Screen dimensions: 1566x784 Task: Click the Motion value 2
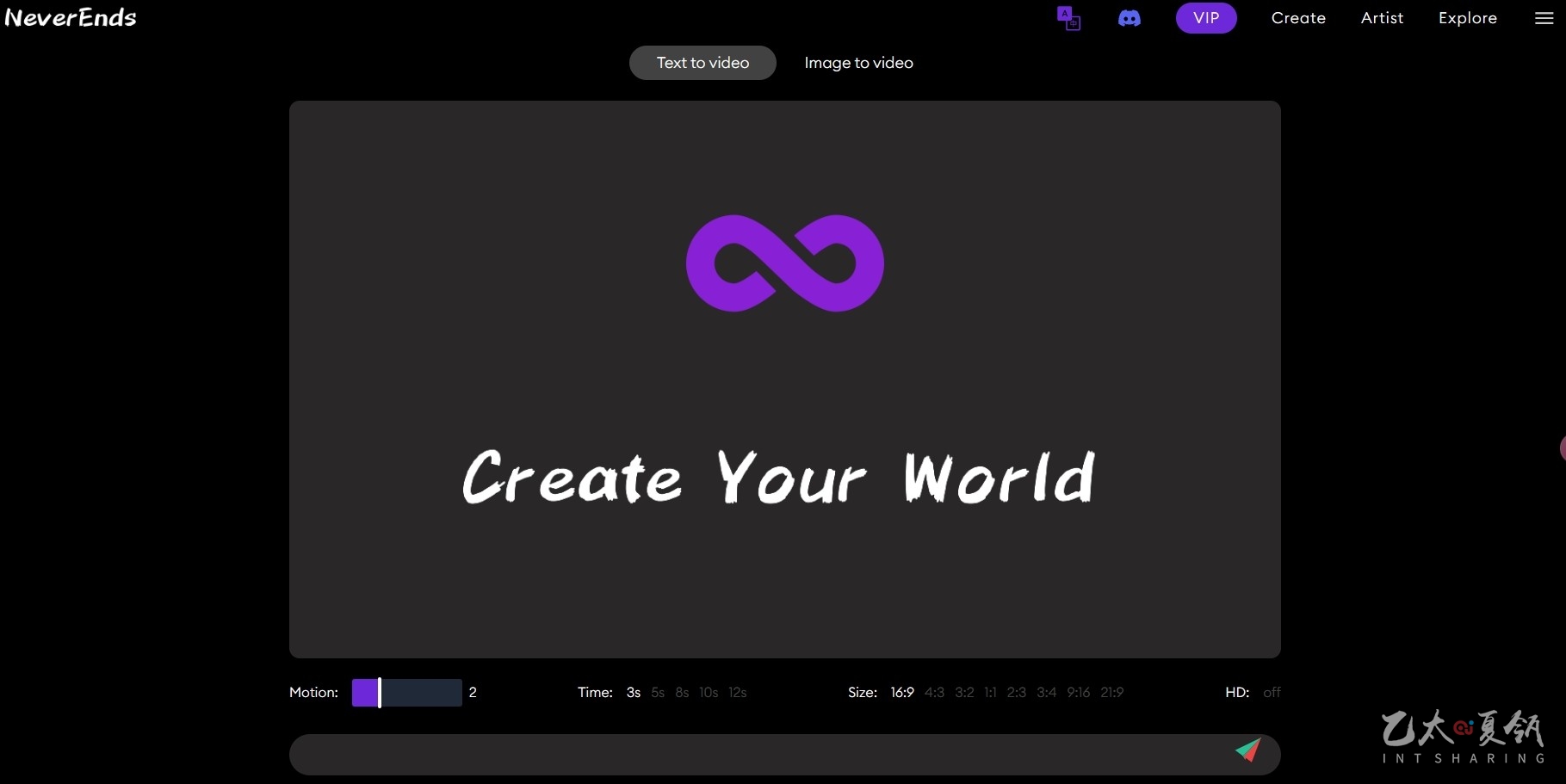473,693
